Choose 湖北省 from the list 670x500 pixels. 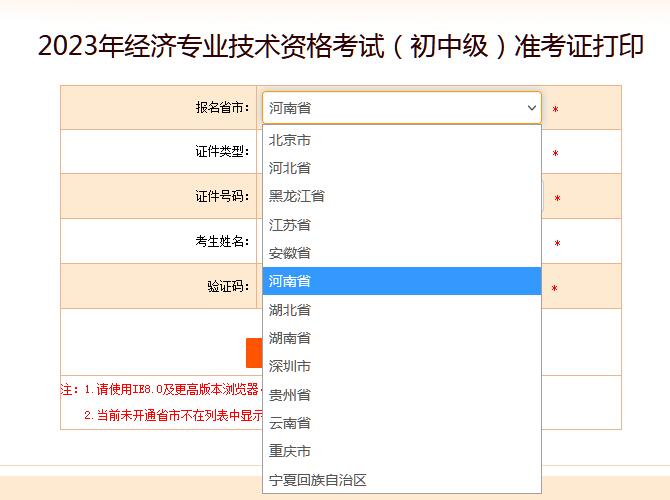click(x=402, y=309)
